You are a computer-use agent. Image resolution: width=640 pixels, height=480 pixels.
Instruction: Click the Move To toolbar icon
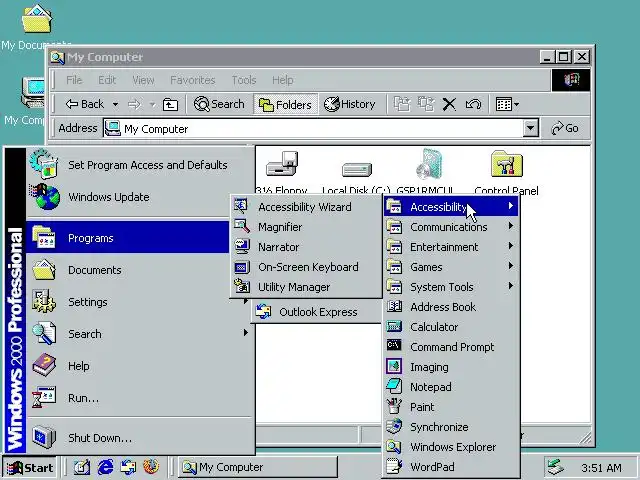(402, 104)
